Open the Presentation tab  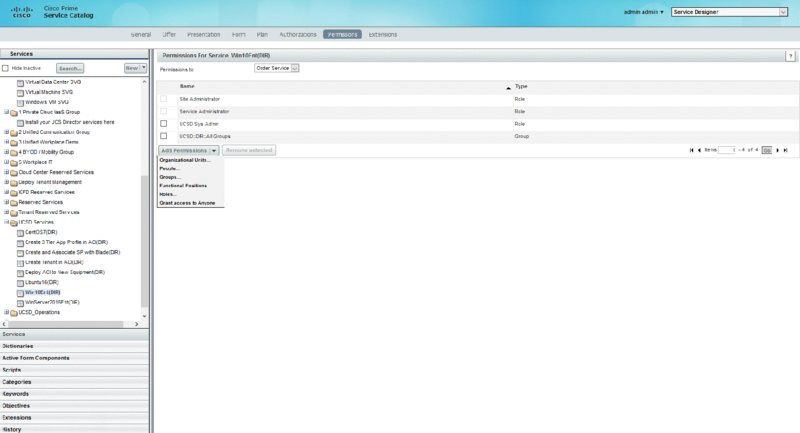[204, 35]
